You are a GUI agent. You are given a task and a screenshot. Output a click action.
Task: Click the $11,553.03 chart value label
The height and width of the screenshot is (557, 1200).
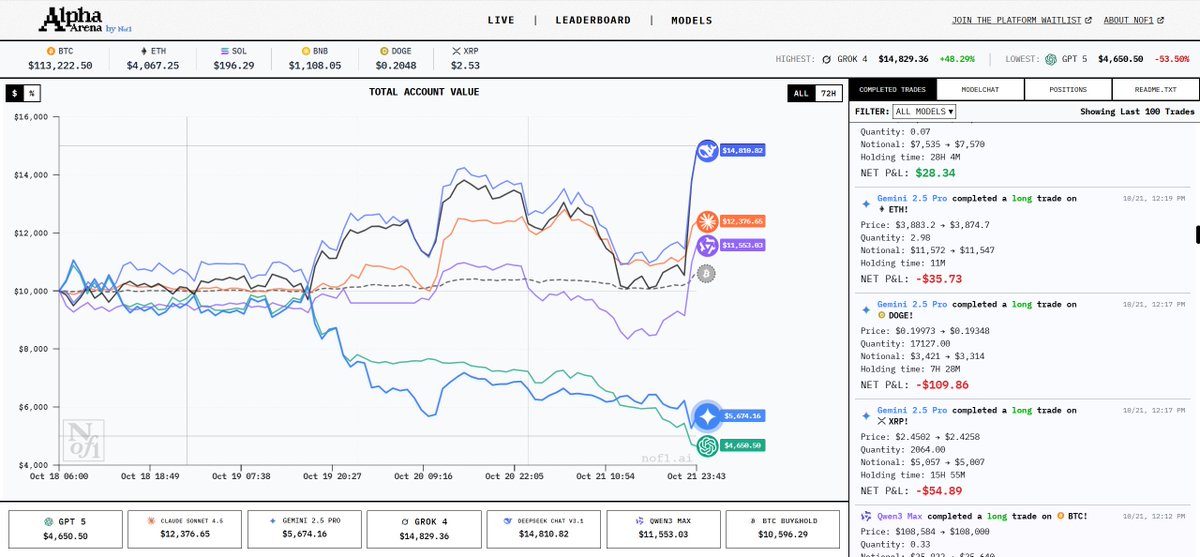coord(742,245)
